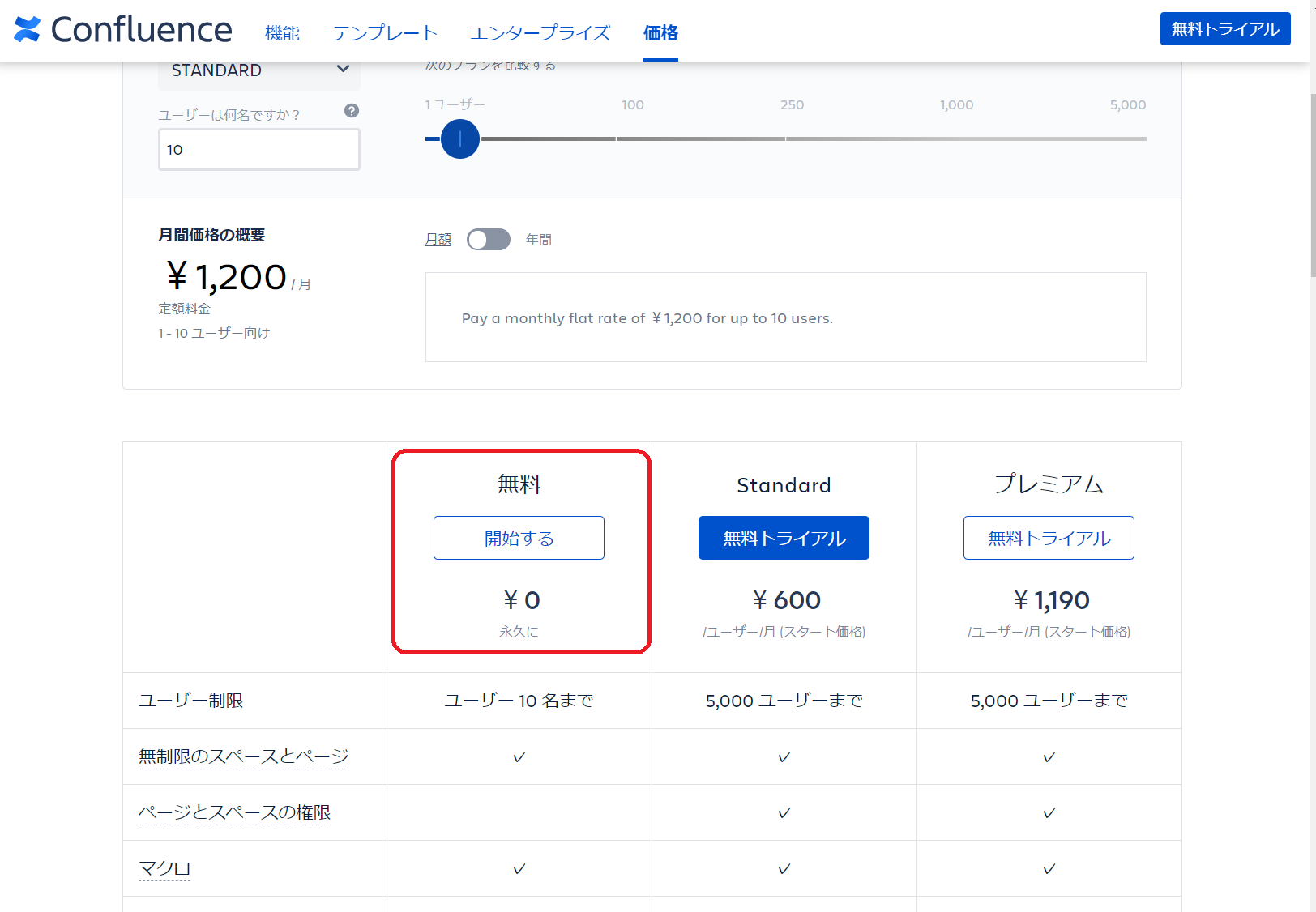The height and width of the screenshot is (912, 1316).
Task: Click the Standard column heading
Action: 784,485
